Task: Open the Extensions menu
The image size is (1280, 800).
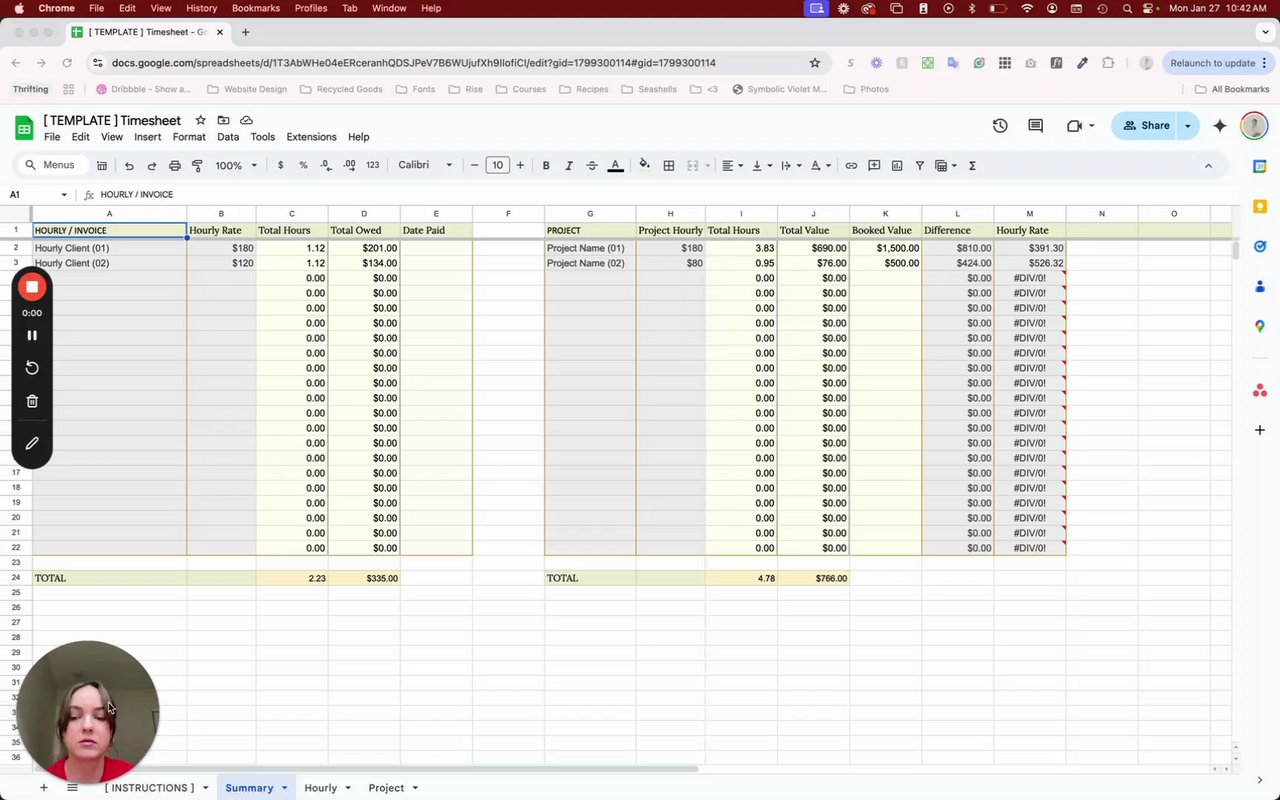Action: pos(311,137)
